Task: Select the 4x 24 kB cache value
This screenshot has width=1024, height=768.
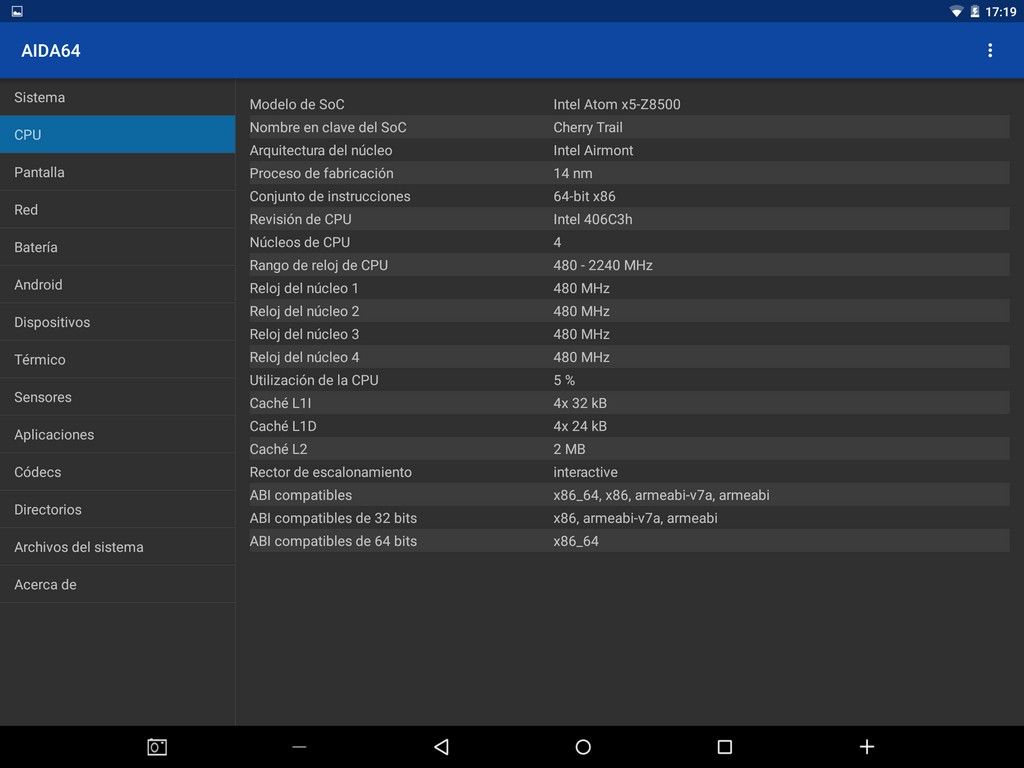Action: [580, 426]
